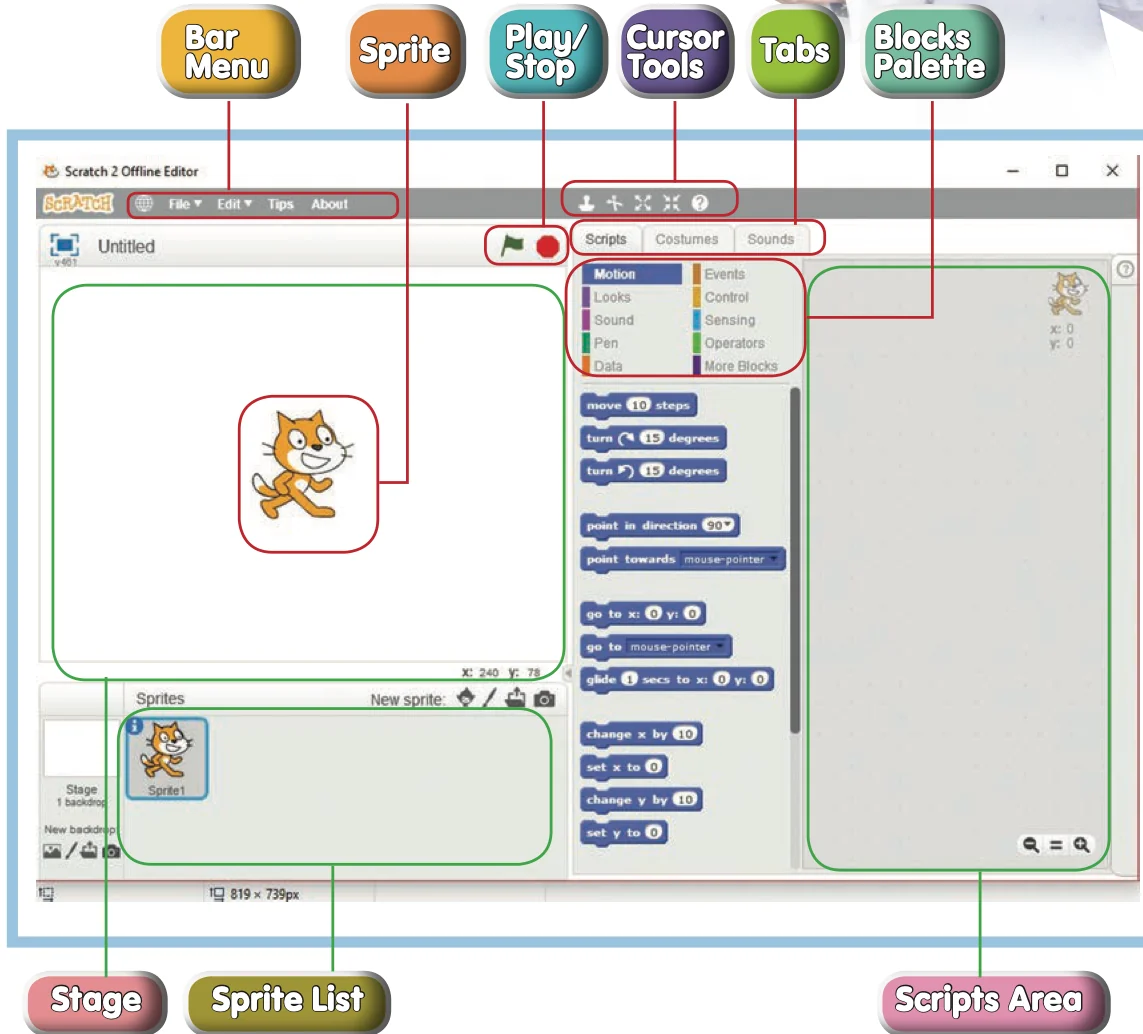Switch to the Costumes tab
Viewport: 1143px width, 1034px height.
click(x=687, y=239)
